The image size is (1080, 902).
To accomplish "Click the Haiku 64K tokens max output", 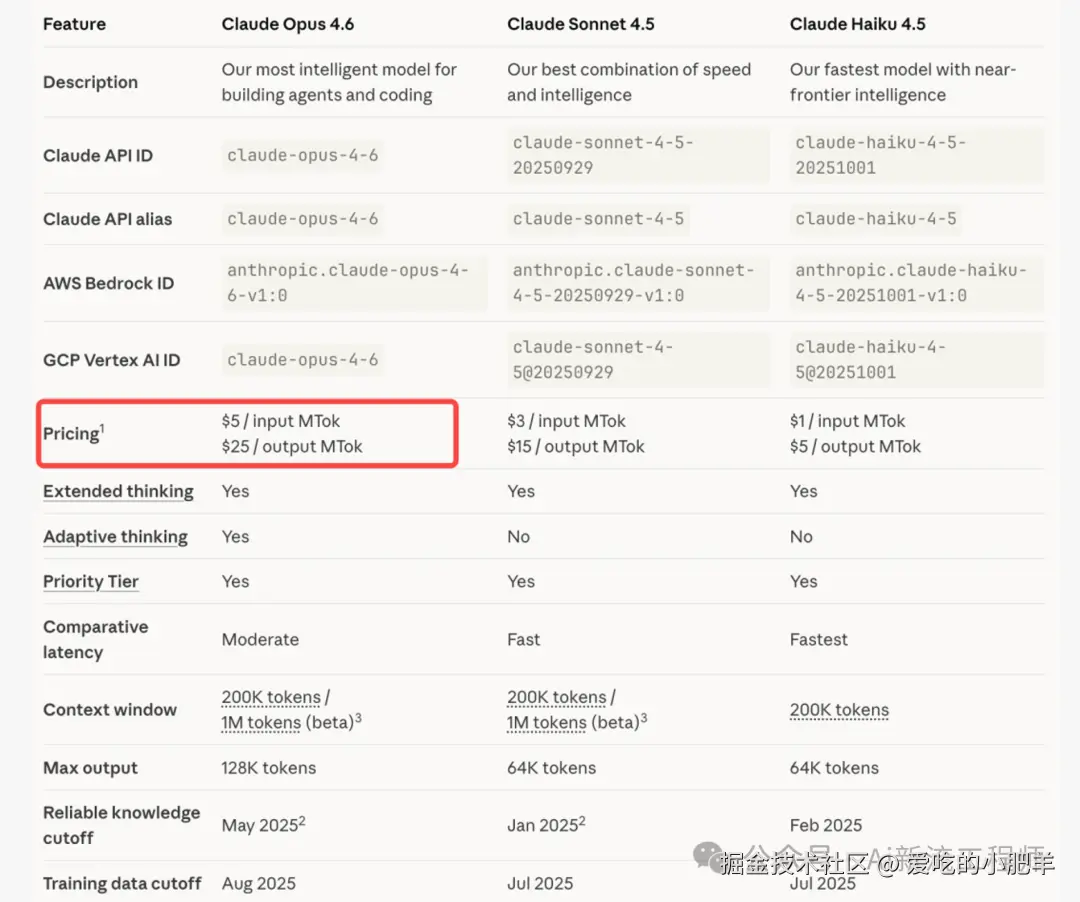I will pos(834,768).
